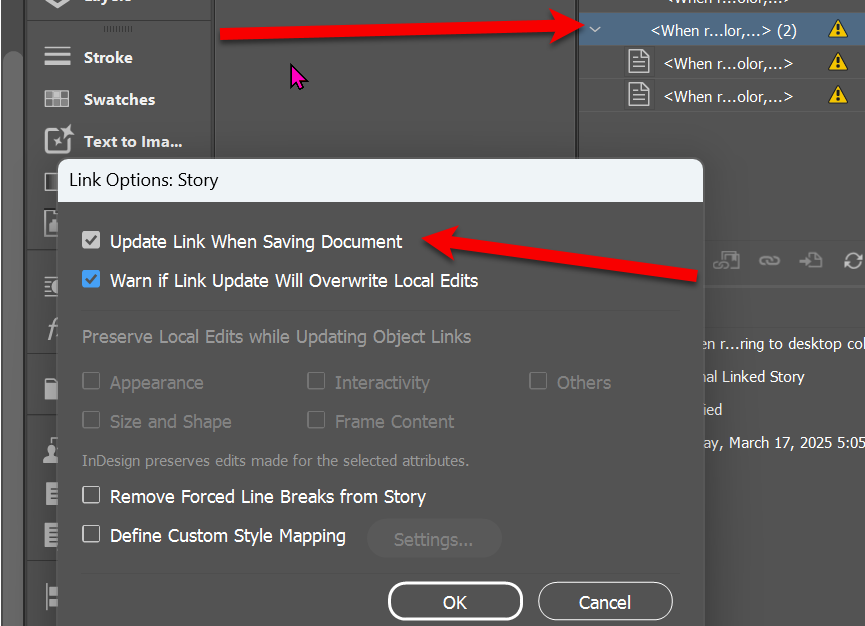Screen dimensions: 865x626
Task: Click warning triangle on the bottom link row
Action: pos(837,96)
